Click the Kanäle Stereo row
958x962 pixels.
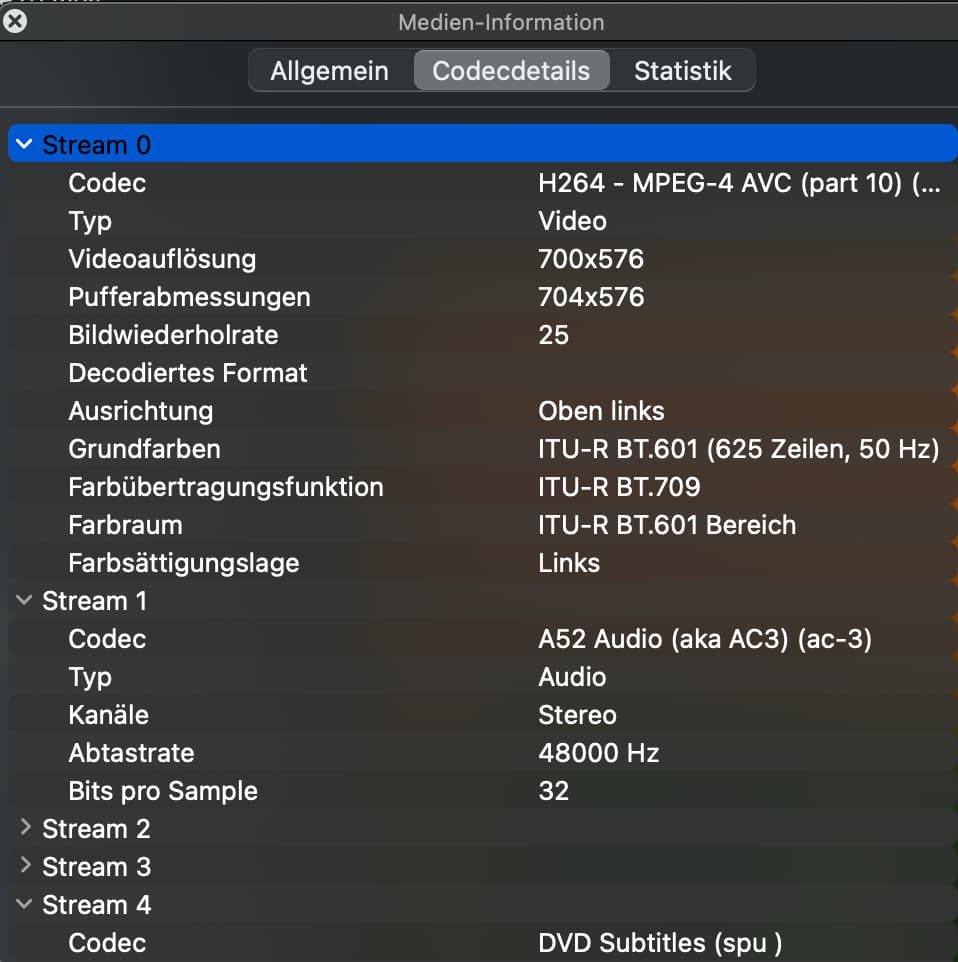pos(577,715)
